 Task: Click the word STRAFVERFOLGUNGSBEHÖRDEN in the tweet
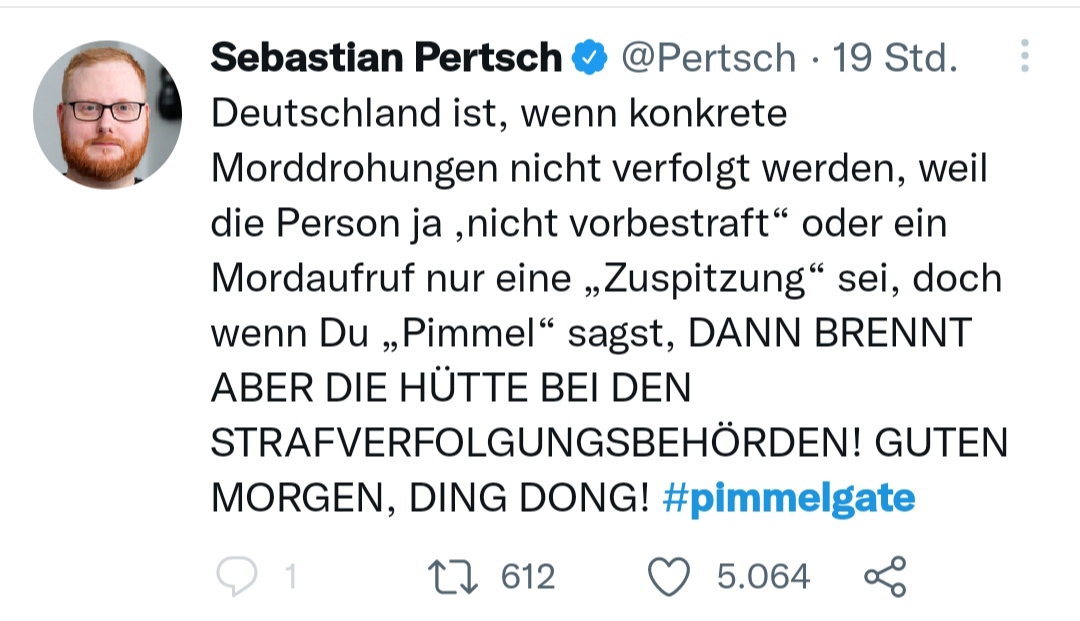pyautogui.click(x=531, y=443)
